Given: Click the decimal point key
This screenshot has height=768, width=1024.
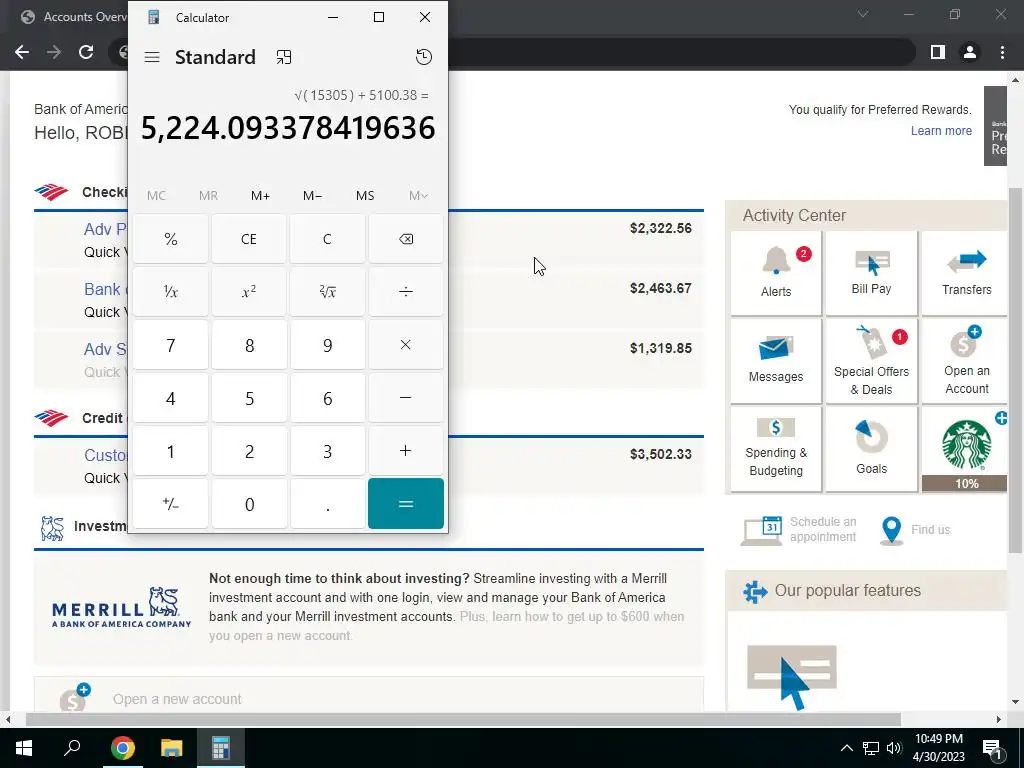Looking at the screenshot, I should click(x=327, y=504).
